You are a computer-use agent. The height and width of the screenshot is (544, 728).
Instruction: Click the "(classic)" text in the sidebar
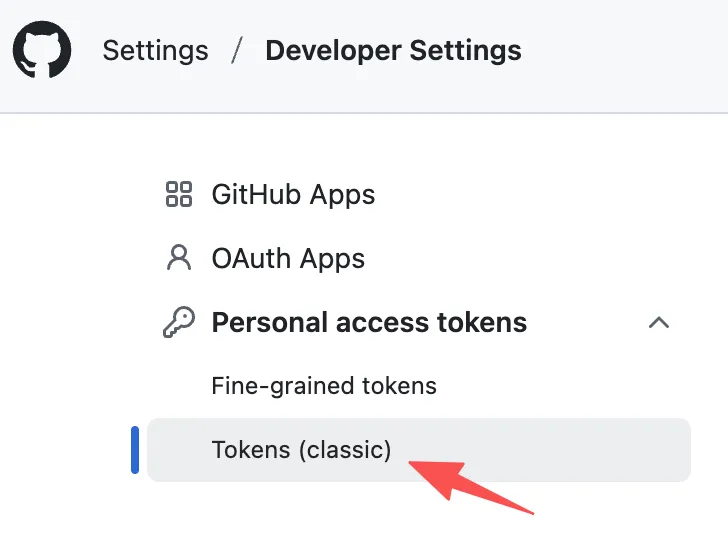pyautogui.click(x=344, y=449)
